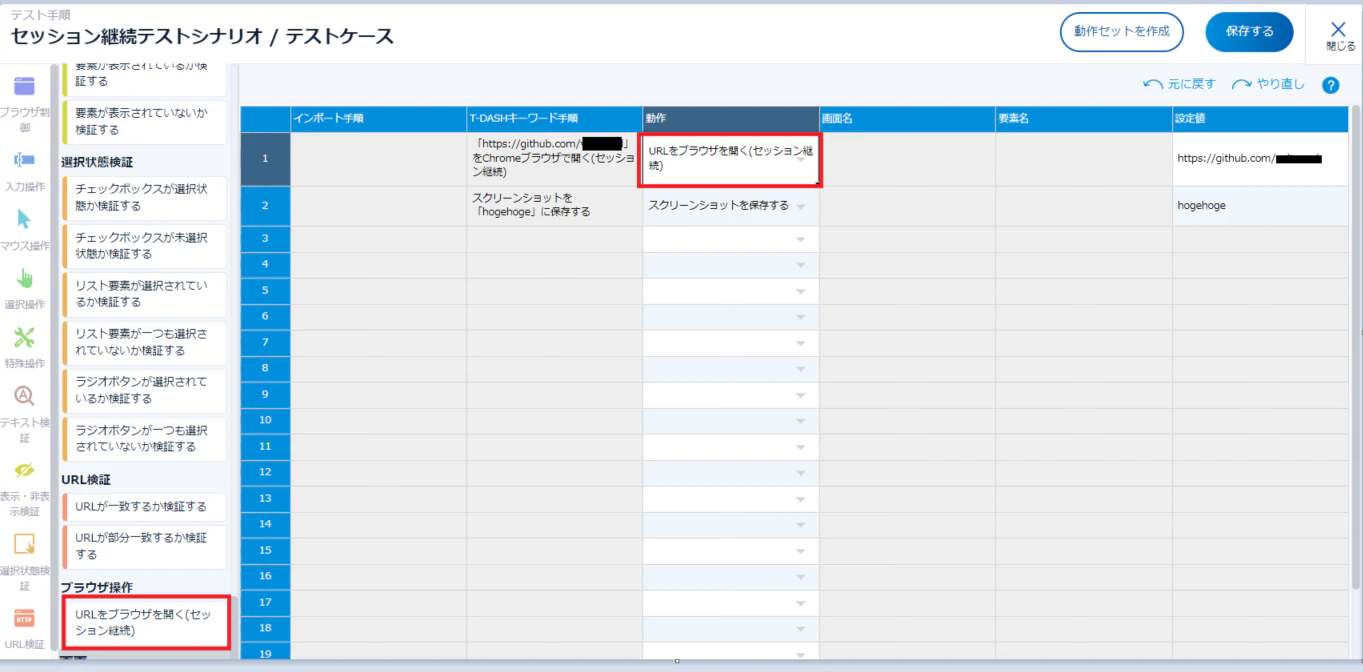This screenshot has width=1363, height=672.
Task: Expand the 動作 dropdown in row 3
Action: (x=801, y=239)
